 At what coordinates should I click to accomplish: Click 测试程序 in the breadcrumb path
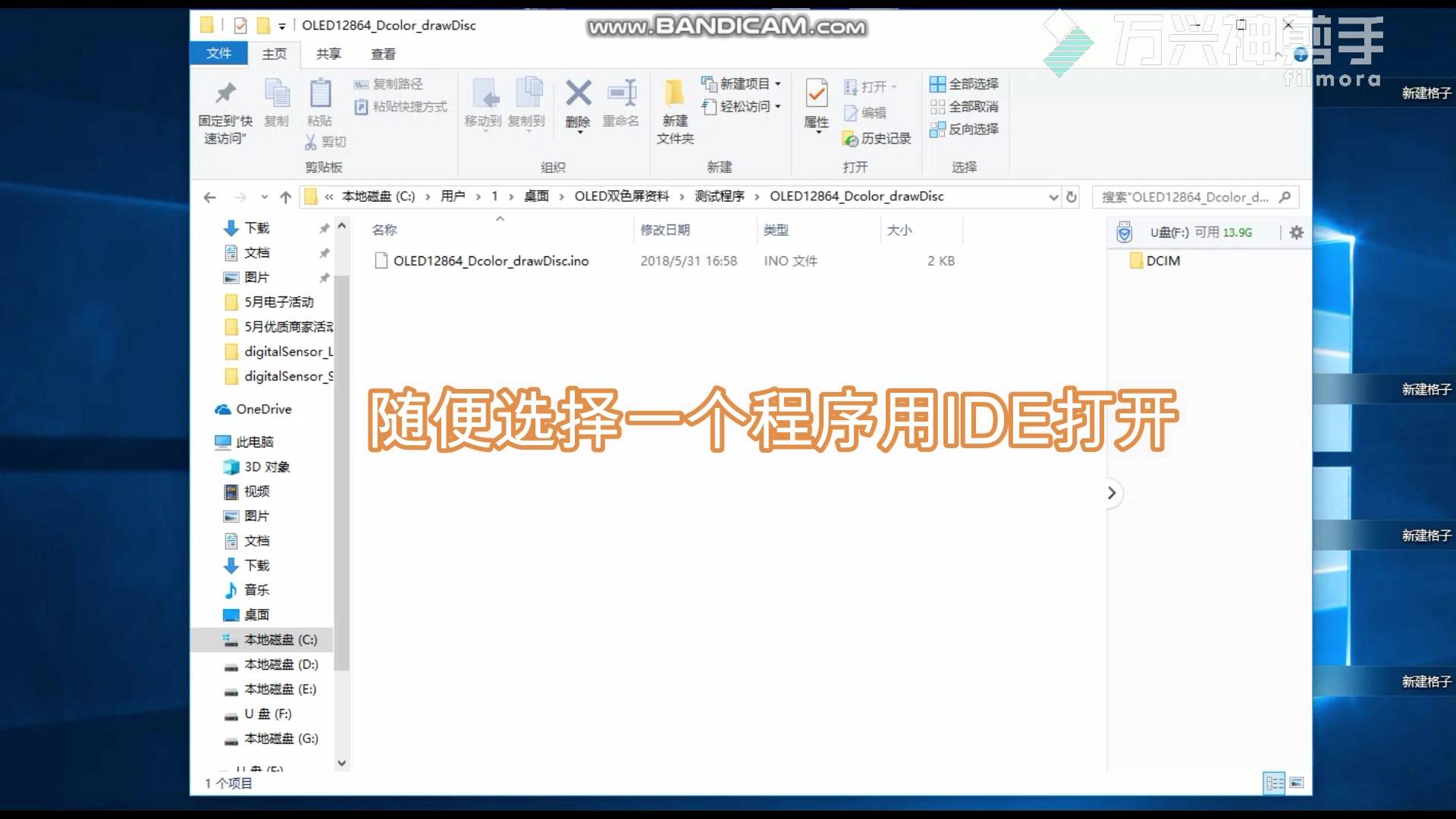719,196
